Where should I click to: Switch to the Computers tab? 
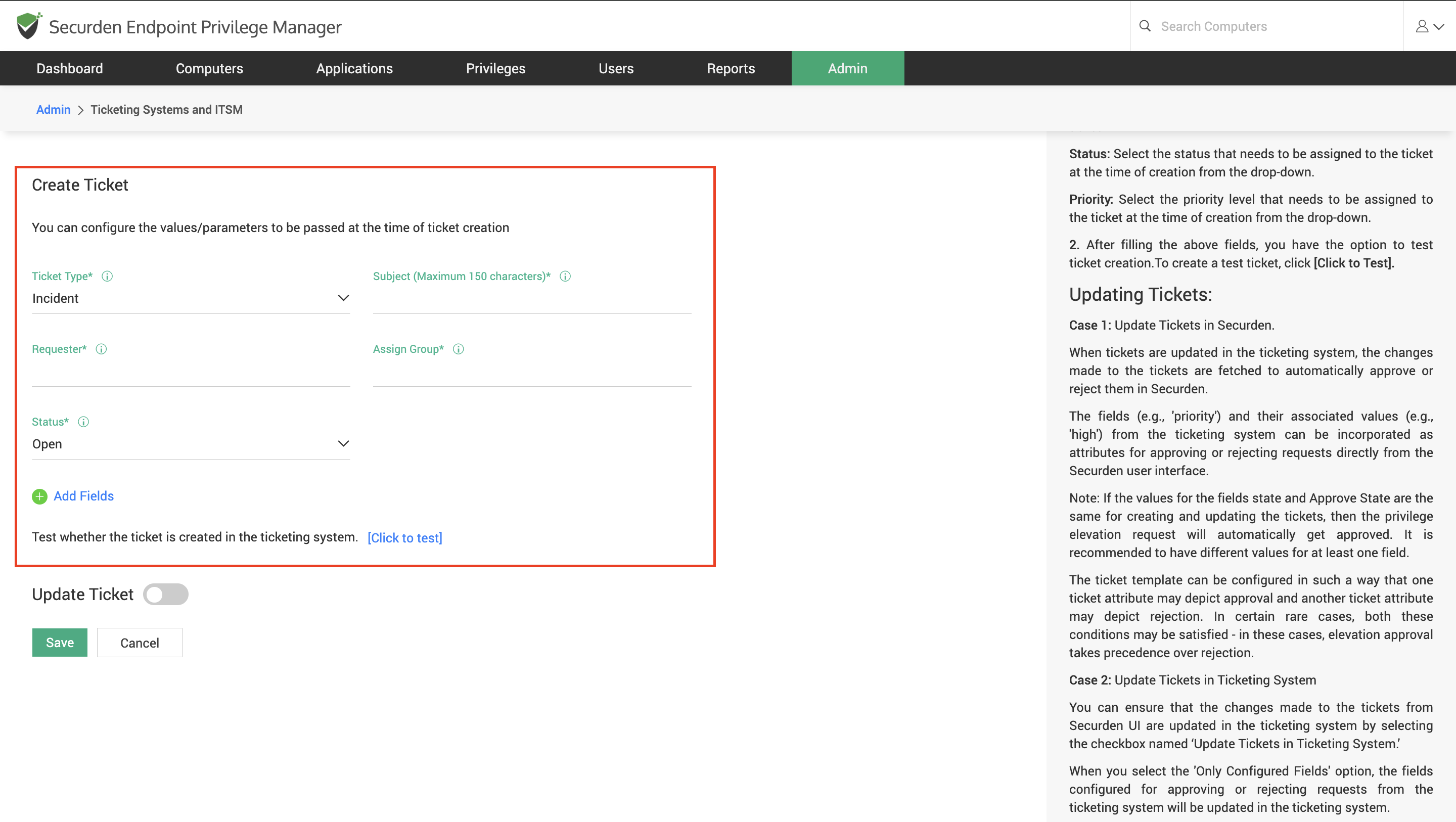(x=209, y=68)
